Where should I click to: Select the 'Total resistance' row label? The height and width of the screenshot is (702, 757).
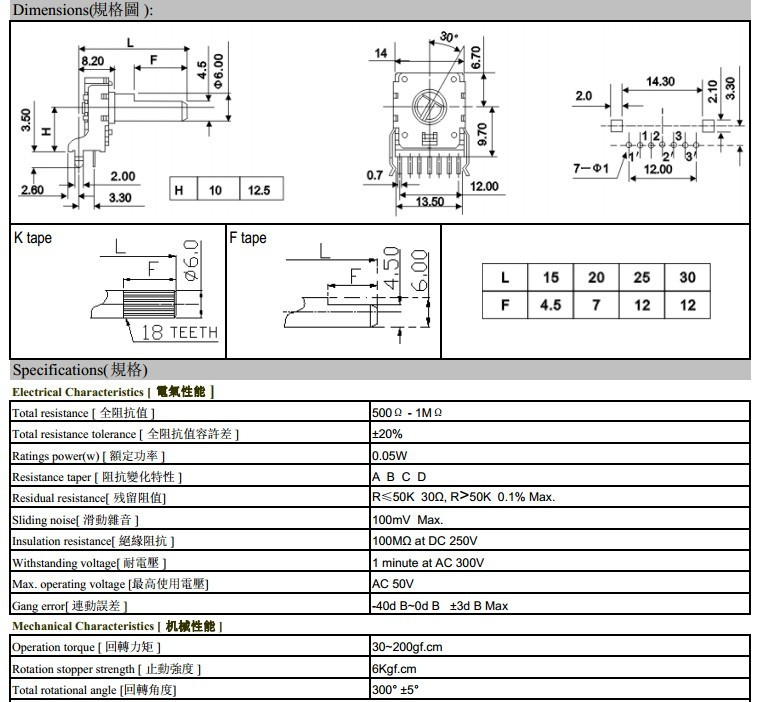[83, 413]
